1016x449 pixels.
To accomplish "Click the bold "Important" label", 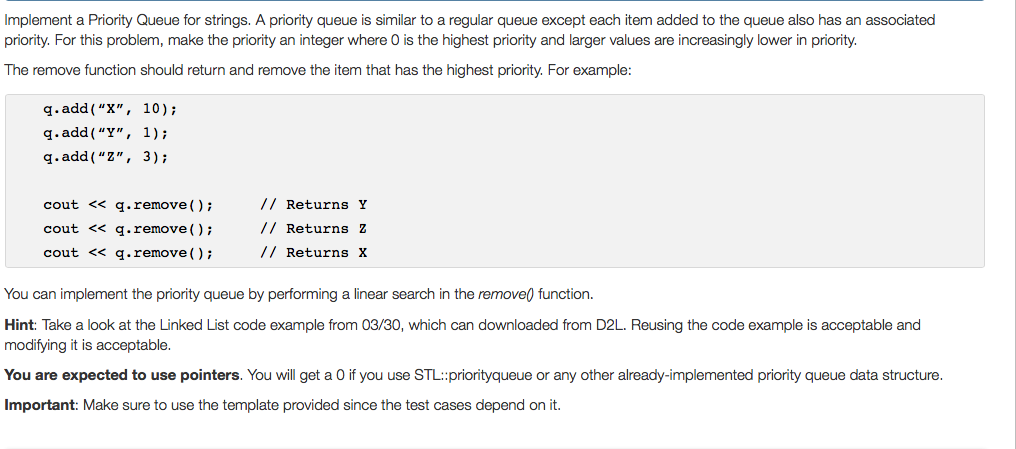I will (39, 405).
